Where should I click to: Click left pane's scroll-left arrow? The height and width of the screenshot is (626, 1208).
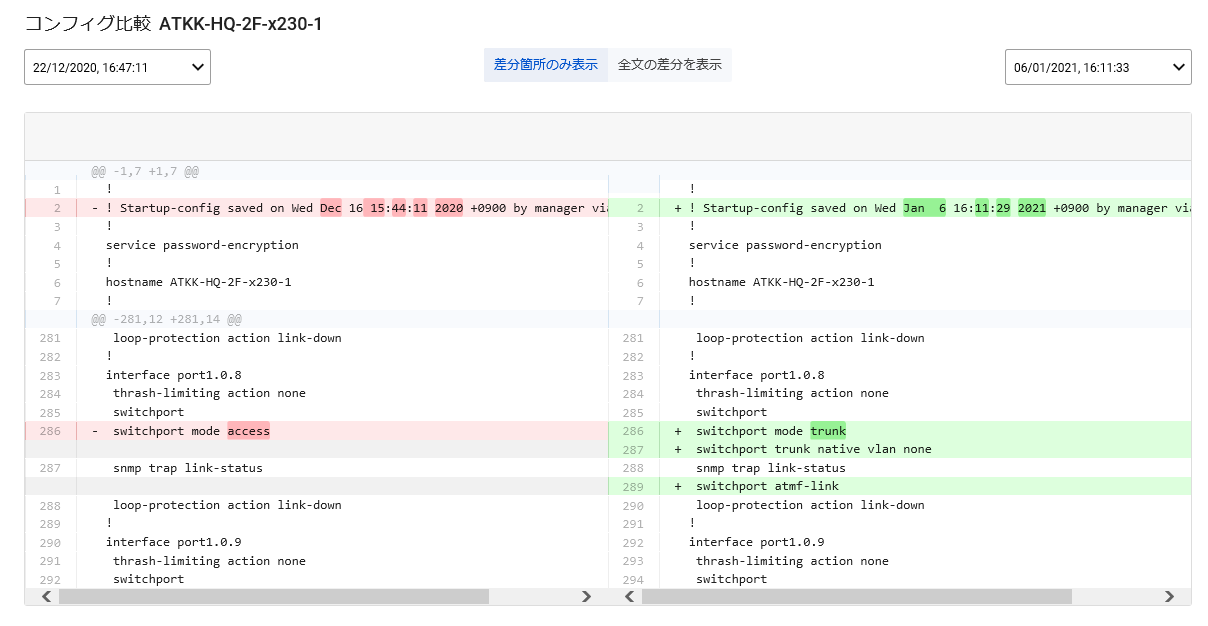click(x=46, y=596)
